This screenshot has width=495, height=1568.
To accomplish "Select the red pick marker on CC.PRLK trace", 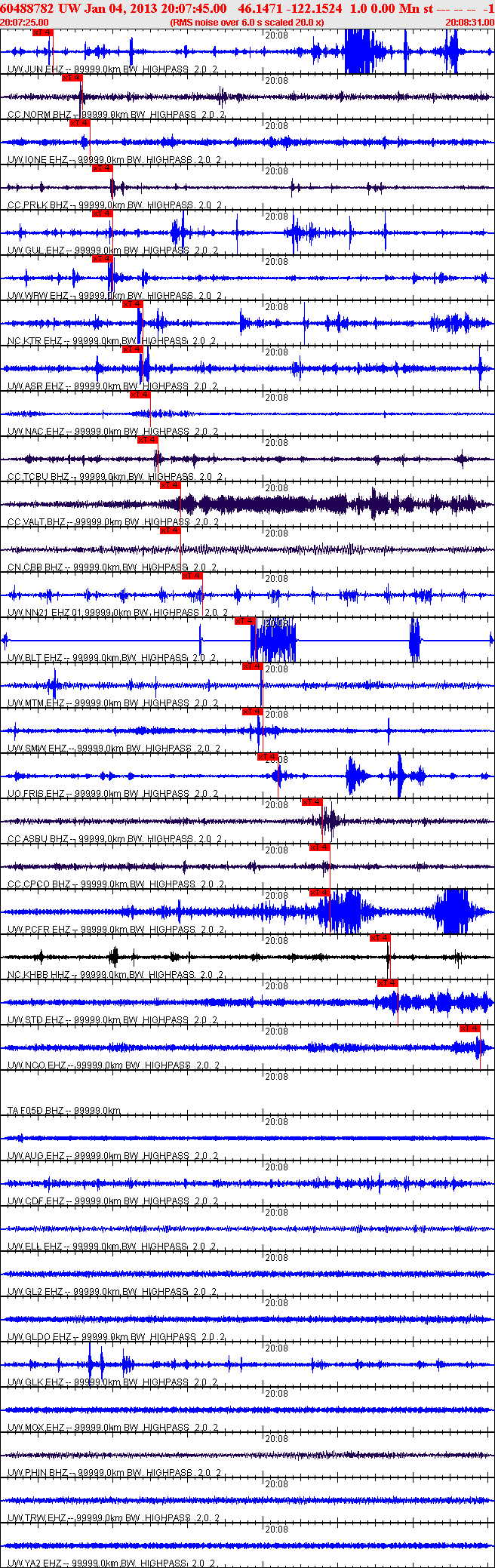I will click(102, 168).
